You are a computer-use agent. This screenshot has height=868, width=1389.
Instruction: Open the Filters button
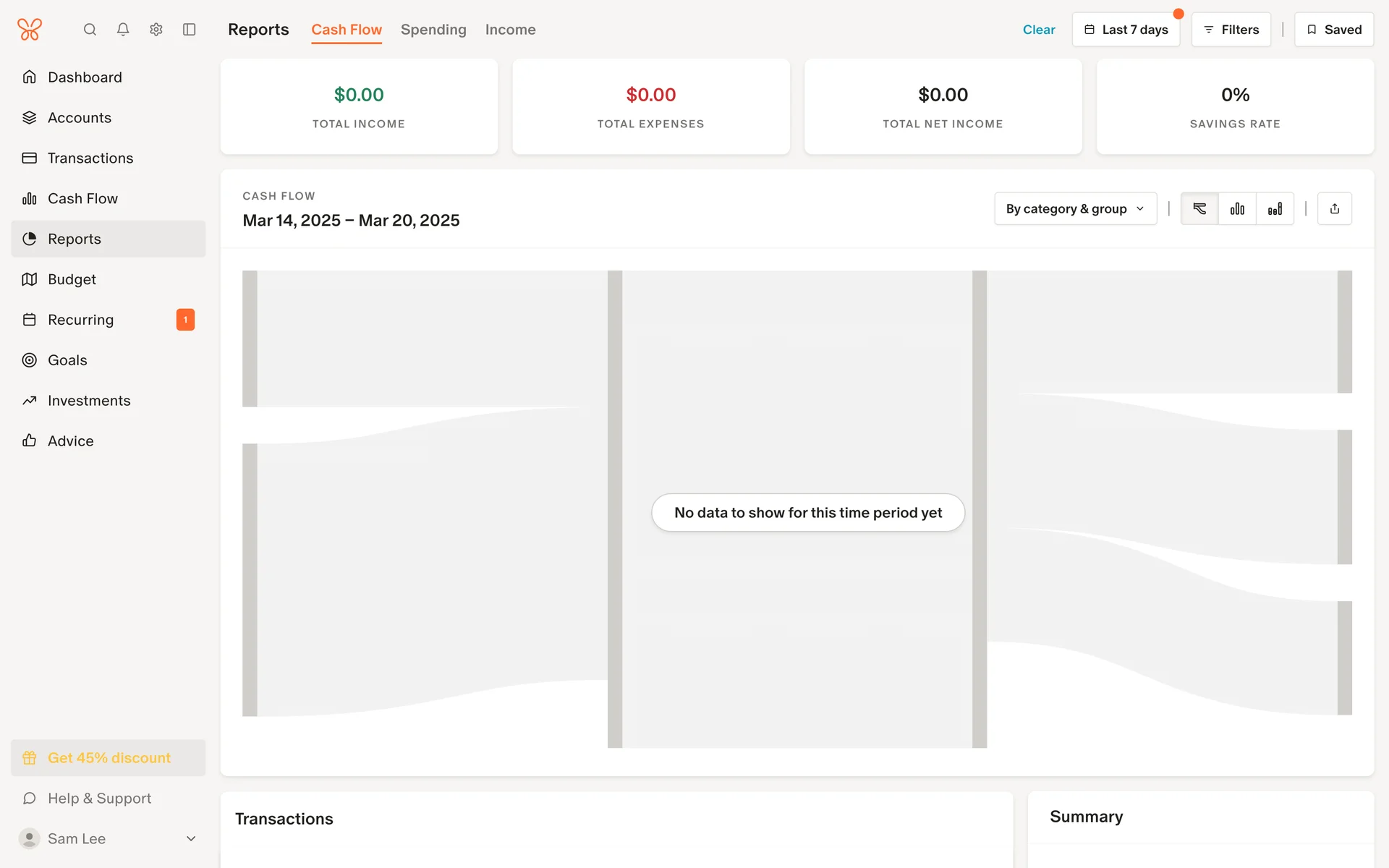pos(1231,30)
